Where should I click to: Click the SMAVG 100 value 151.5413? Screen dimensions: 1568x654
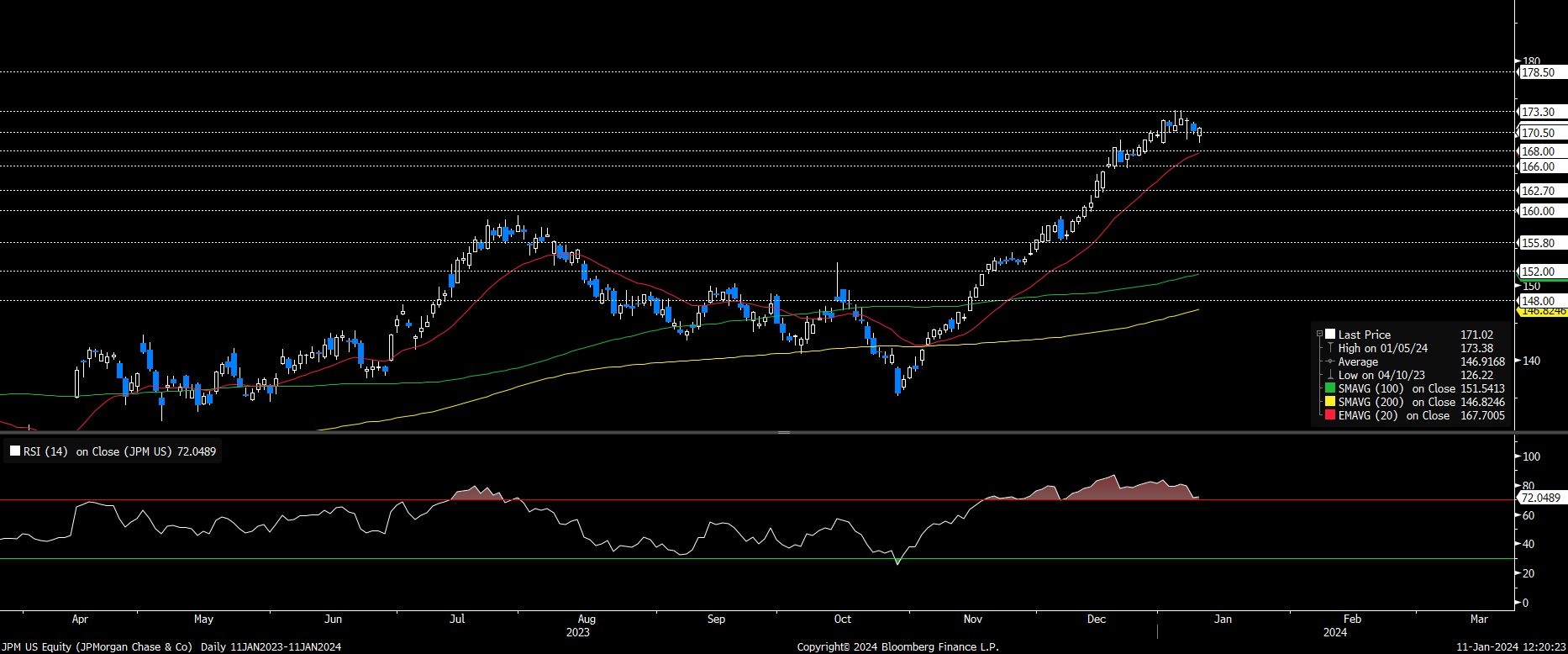pyautogui.click(x=1482, y=388)
